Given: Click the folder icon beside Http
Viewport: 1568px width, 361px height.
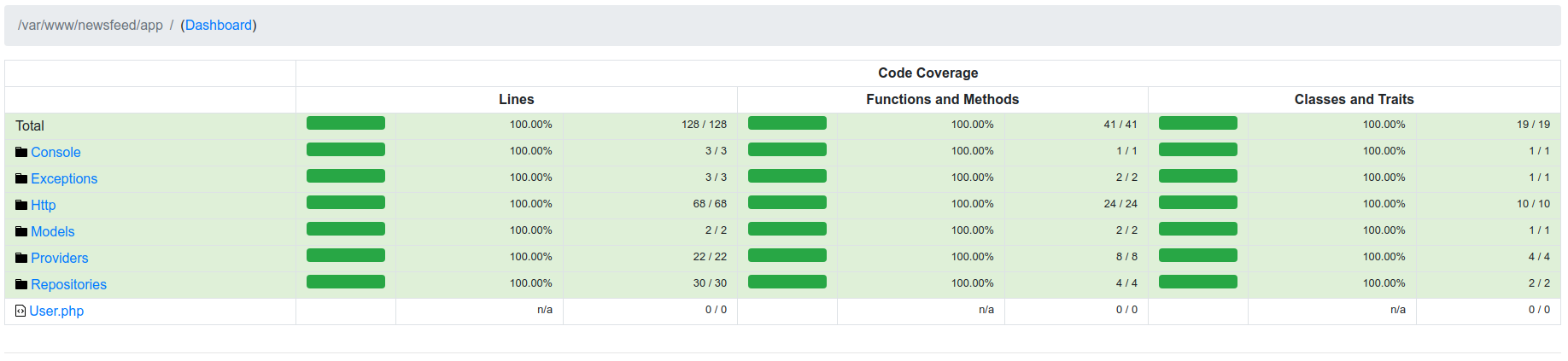Looking at the screenshot, I should (21, 205).
